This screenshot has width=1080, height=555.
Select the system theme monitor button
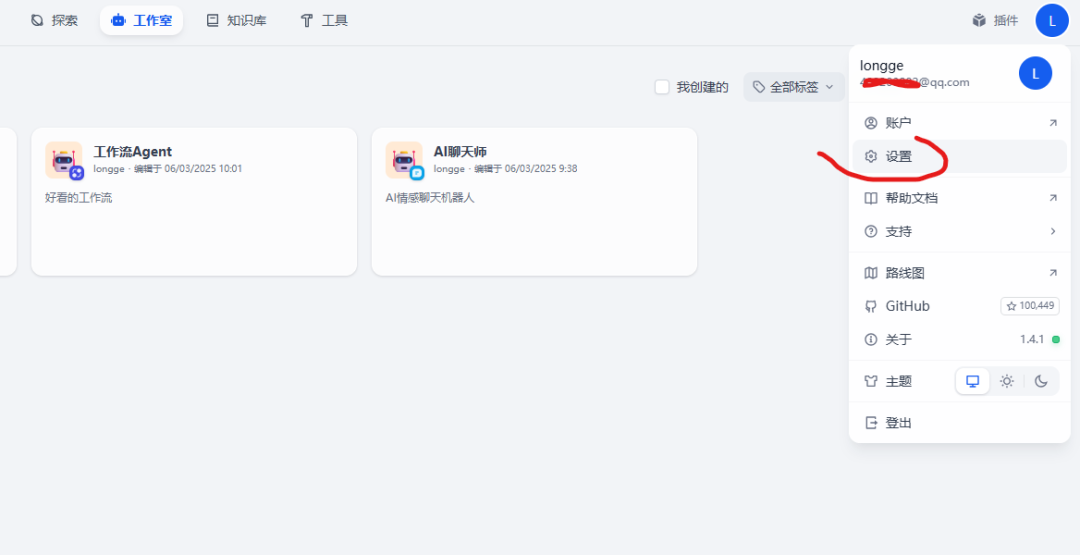pyautogui.click(x=973, y=381)
